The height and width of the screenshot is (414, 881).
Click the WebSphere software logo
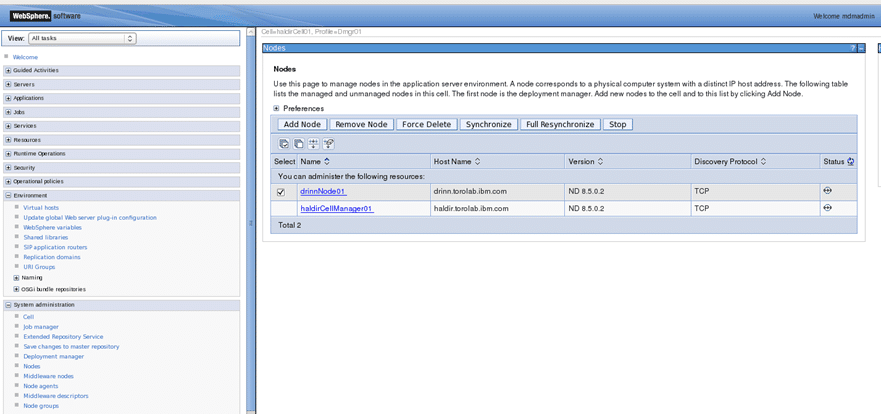point(45,16)
